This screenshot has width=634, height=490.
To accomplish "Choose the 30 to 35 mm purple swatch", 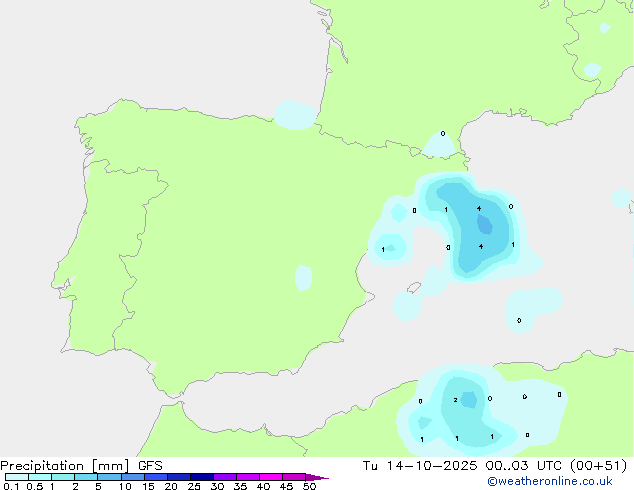I will pos(225,477).
